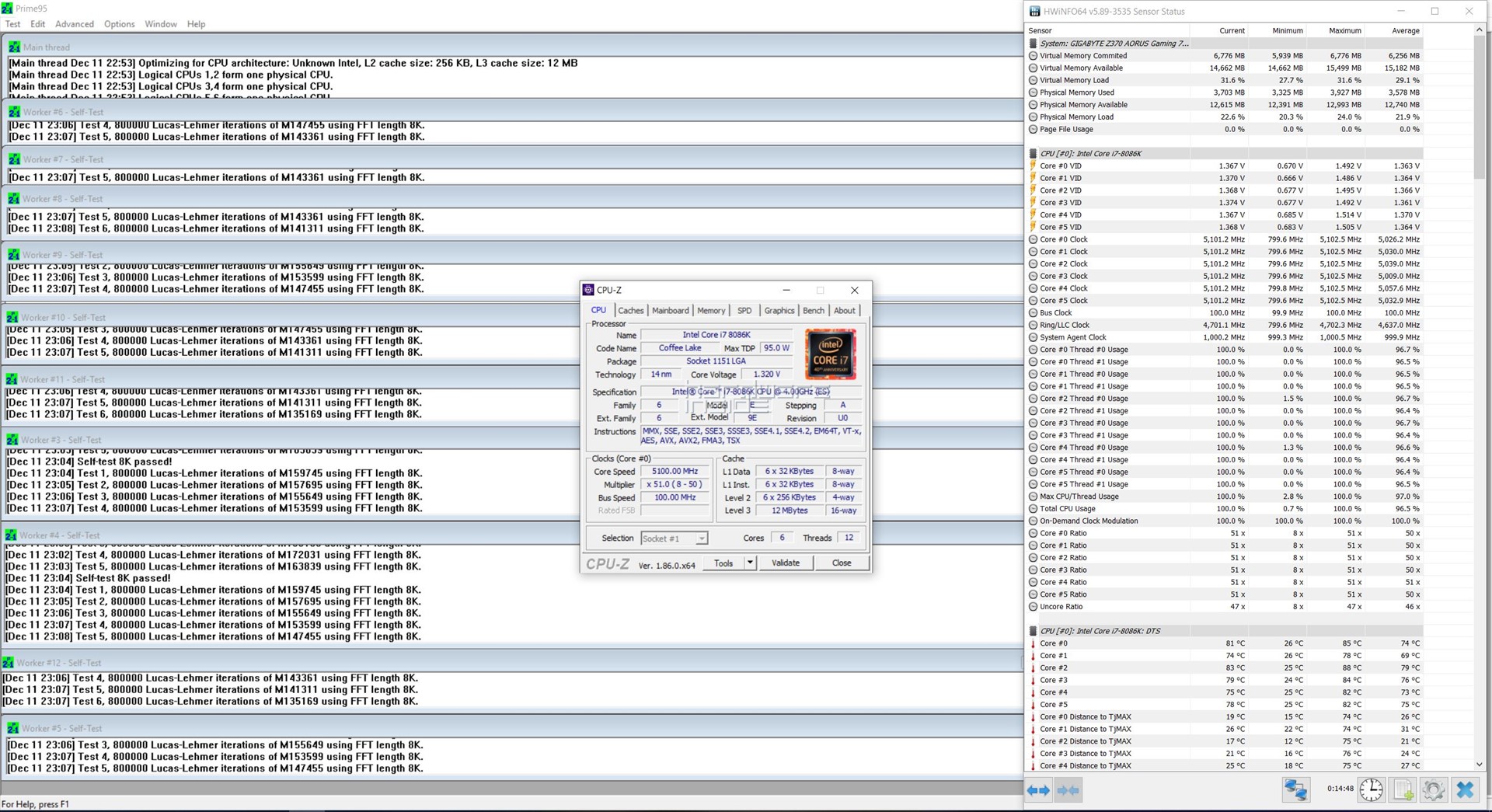Click the Worker #3 Self-Test window icon

point(12,440)
